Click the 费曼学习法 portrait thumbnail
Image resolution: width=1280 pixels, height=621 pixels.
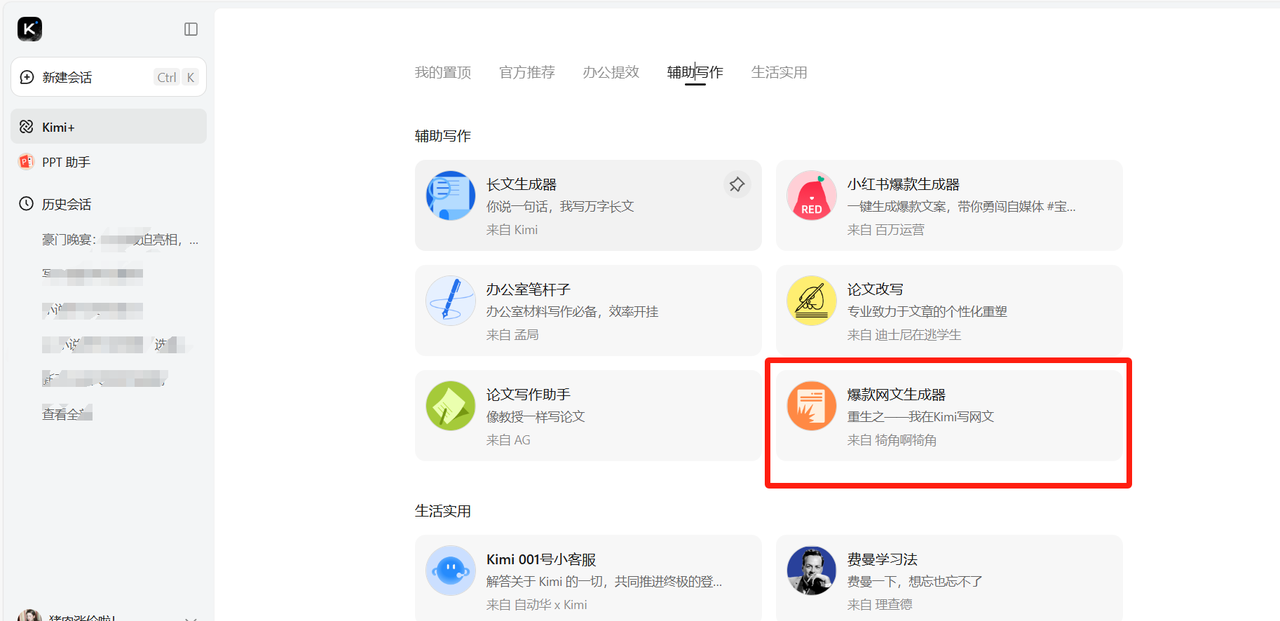click(812, 571)
